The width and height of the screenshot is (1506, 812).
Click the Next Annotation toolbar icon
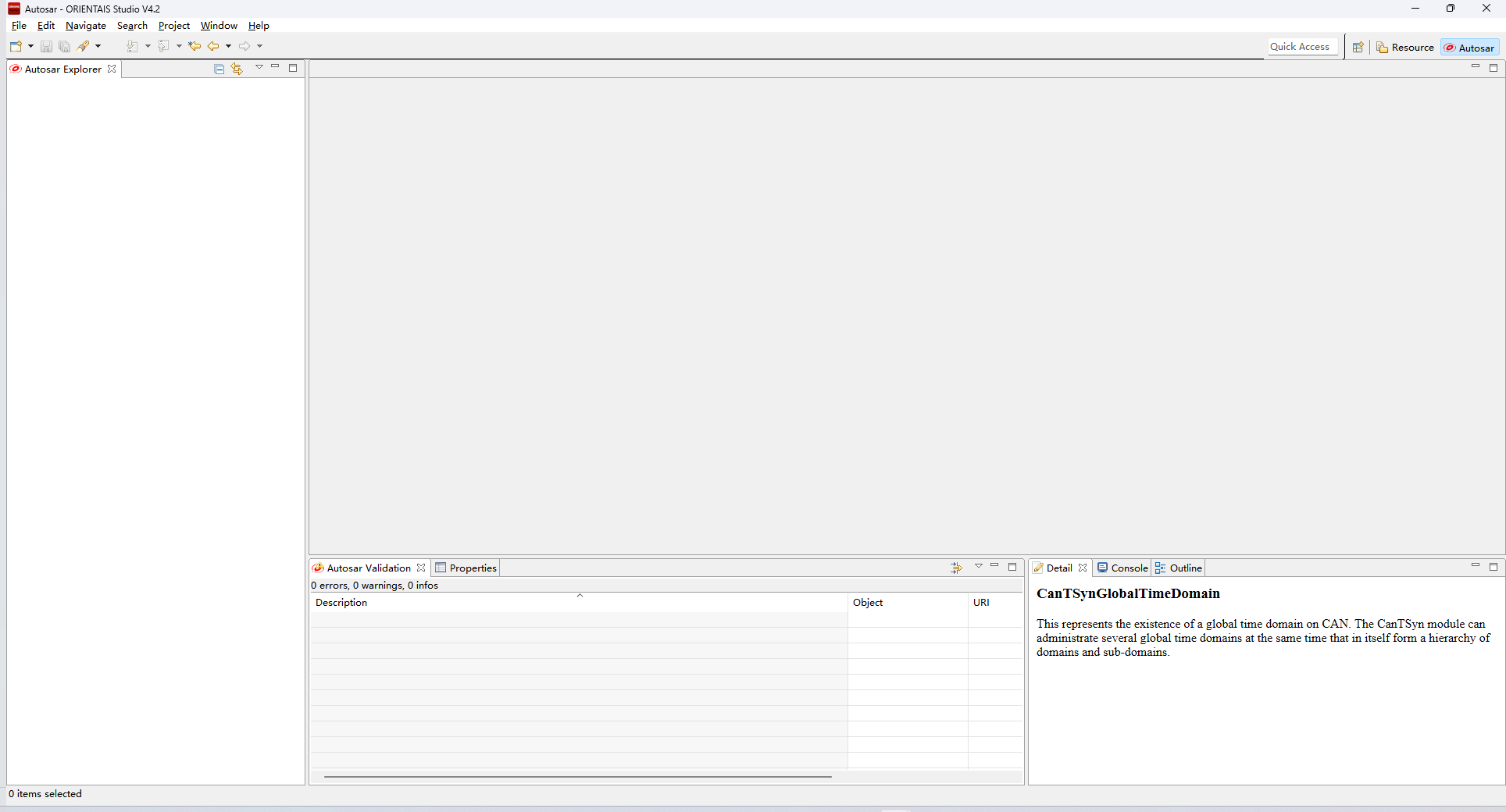click(132, 47)
